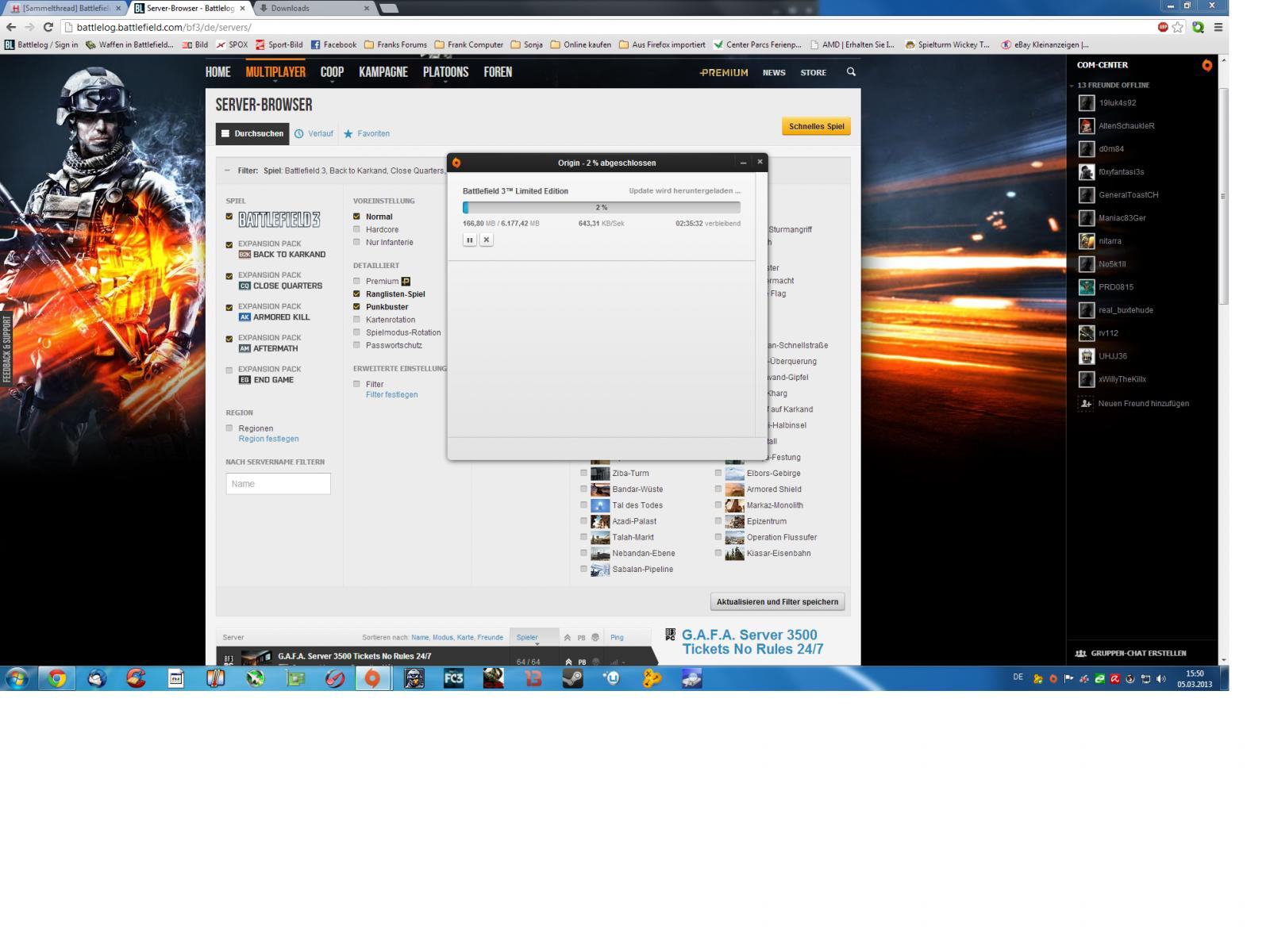Enable End Game expansion checkbox
1270x952 pixels.
coord(229,370)
